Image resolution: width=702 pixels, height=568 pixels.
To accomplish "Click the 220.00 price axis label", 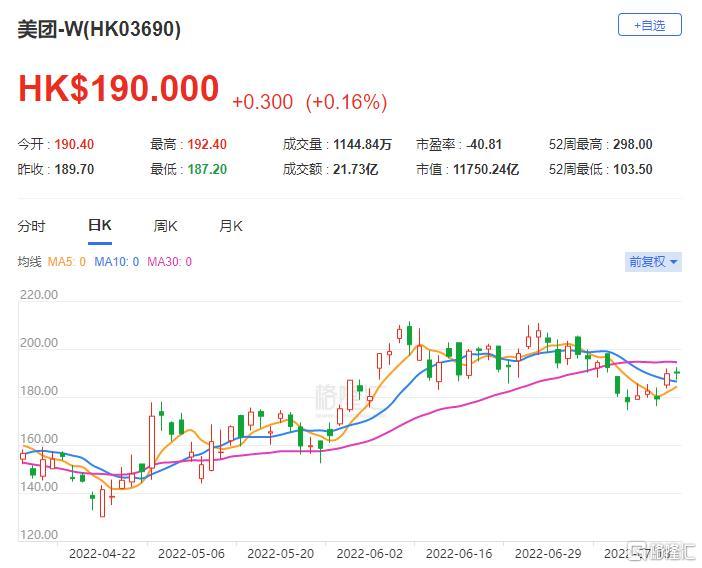I will (39, 295).
